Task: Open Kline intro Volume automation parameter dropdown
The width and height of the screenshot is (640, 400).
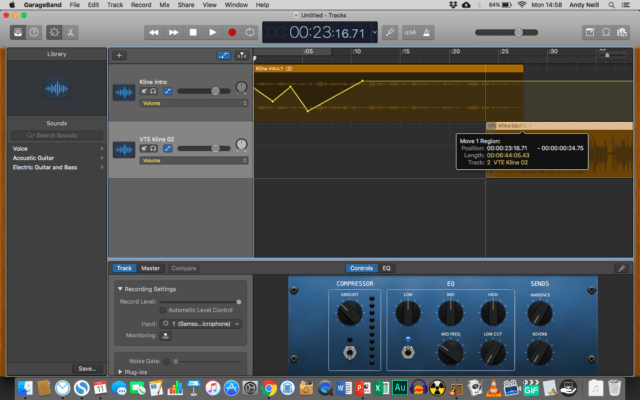Action: pos(193,103)
